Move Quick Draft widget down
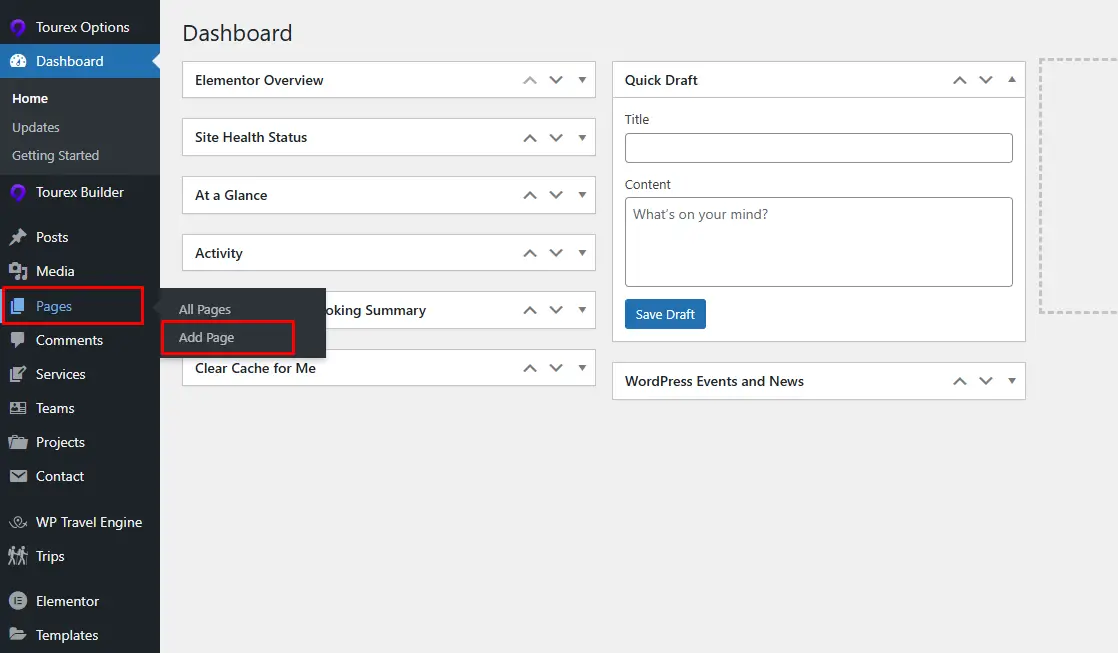The height and width of the screenshot is (653, 1118). coord(986,80)
